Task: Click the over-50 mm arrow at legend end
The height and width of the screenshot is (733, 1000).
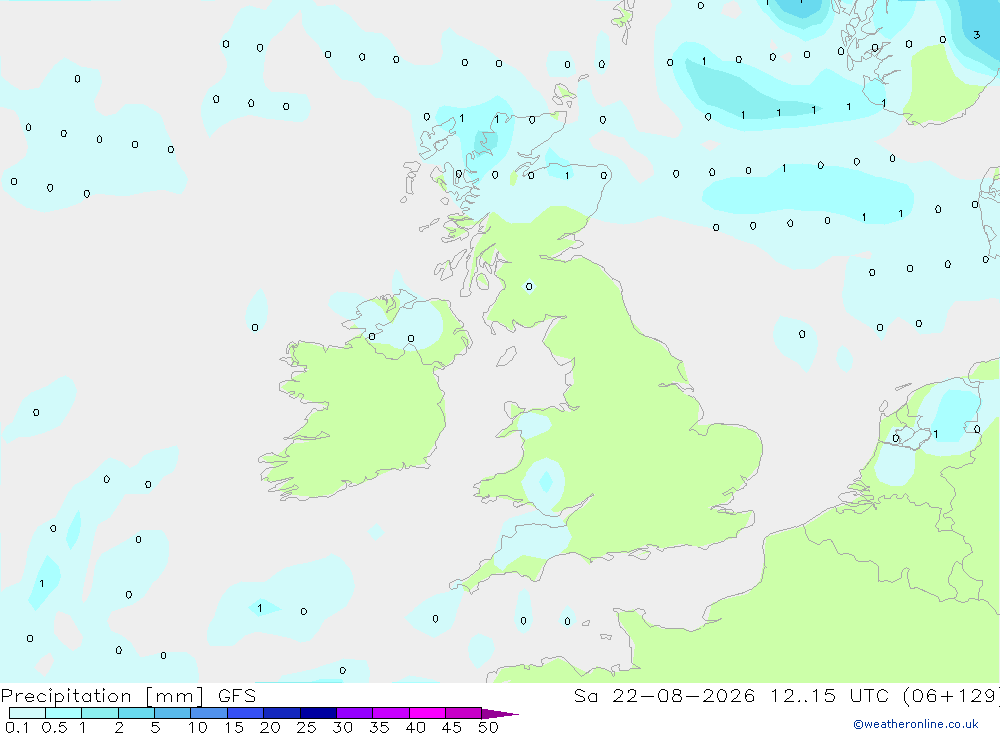Action: [x=499, y=714]
